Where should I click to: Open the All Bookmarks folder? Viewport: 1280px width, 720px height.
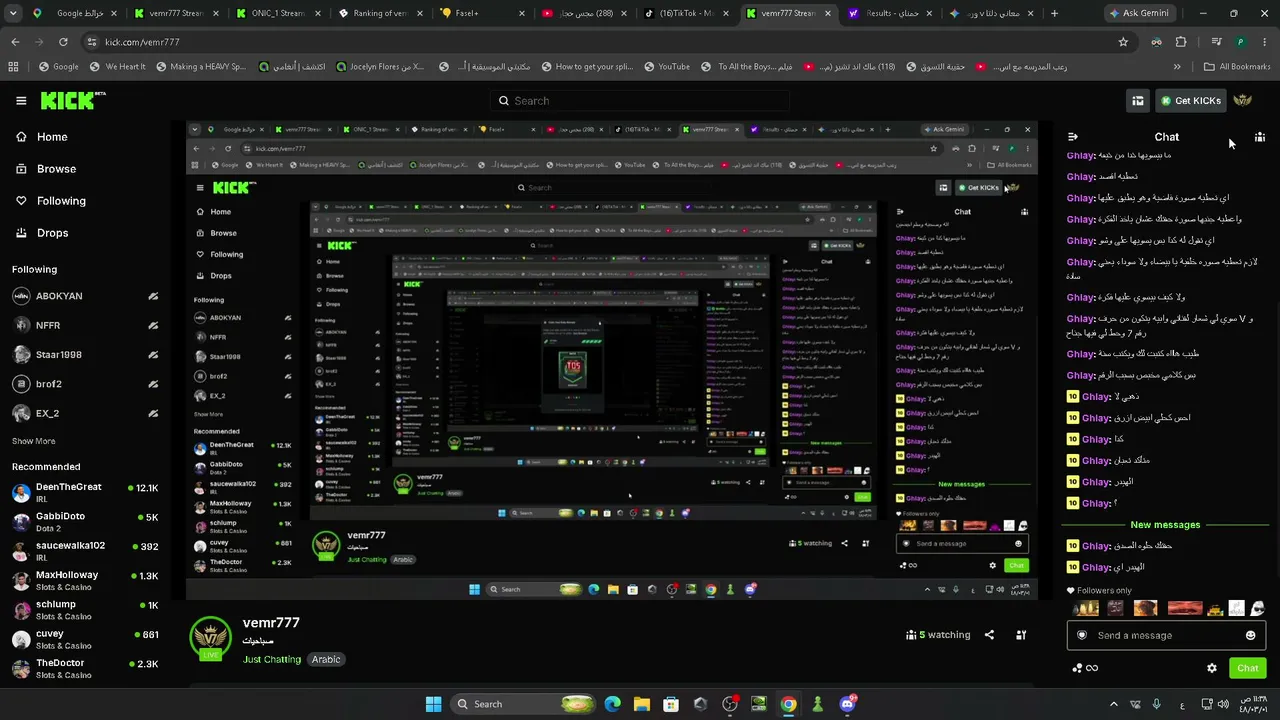1237,67
